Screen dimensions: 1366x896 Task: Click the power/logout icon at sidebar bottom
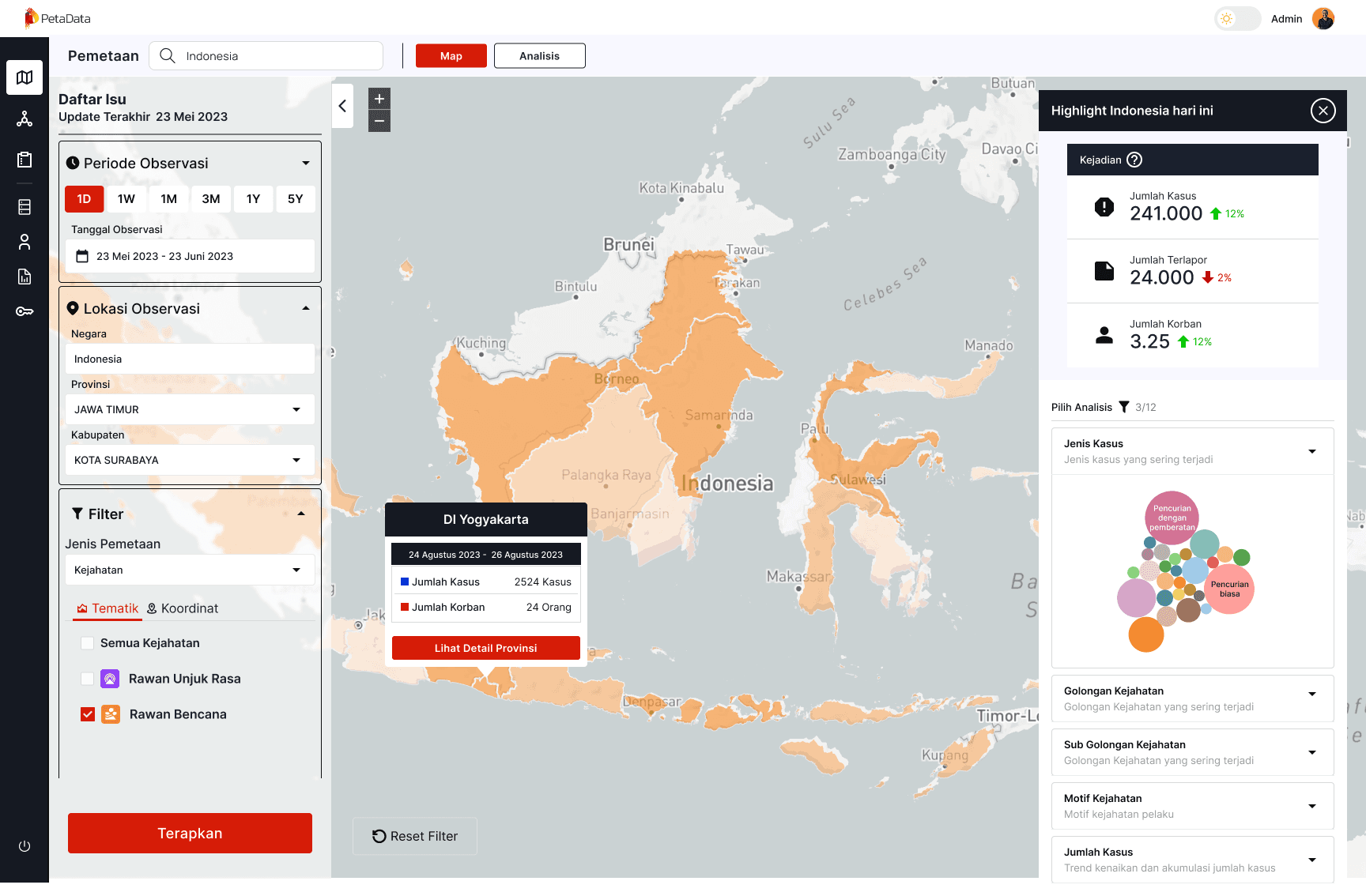(x=24, y=845)
